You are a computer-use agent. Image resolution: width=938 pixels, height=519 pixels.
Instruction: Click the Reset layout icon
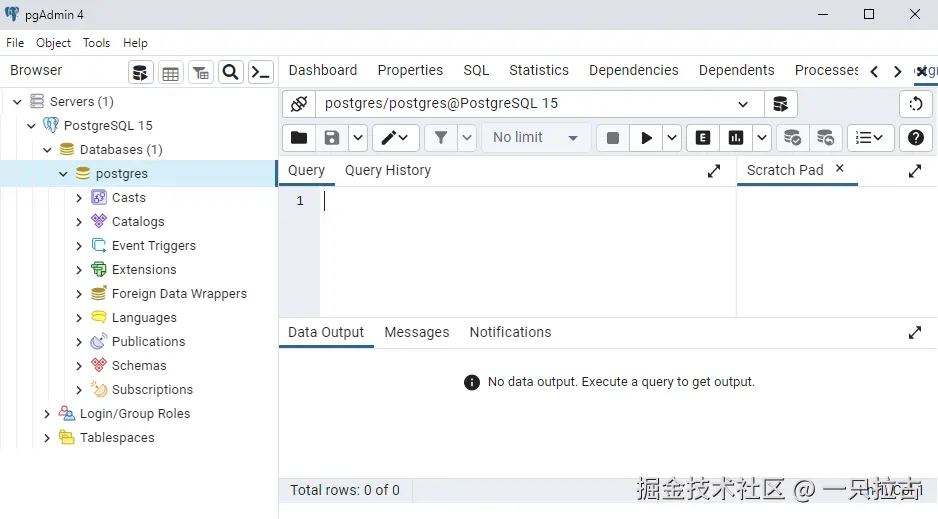pyautogui.click(x=916, y=104)
